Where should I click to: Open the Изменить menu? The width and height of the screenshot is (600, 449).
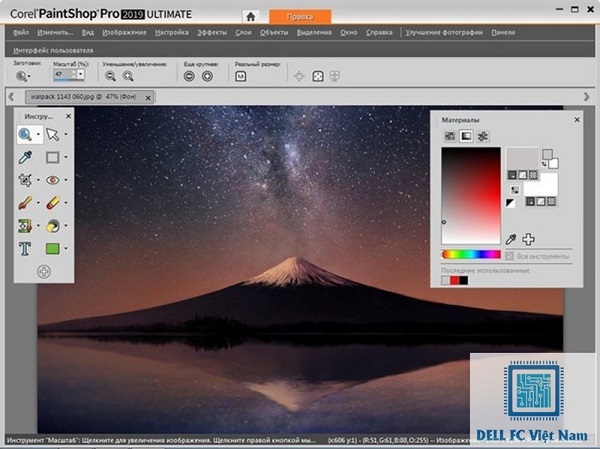click(55, 33)
